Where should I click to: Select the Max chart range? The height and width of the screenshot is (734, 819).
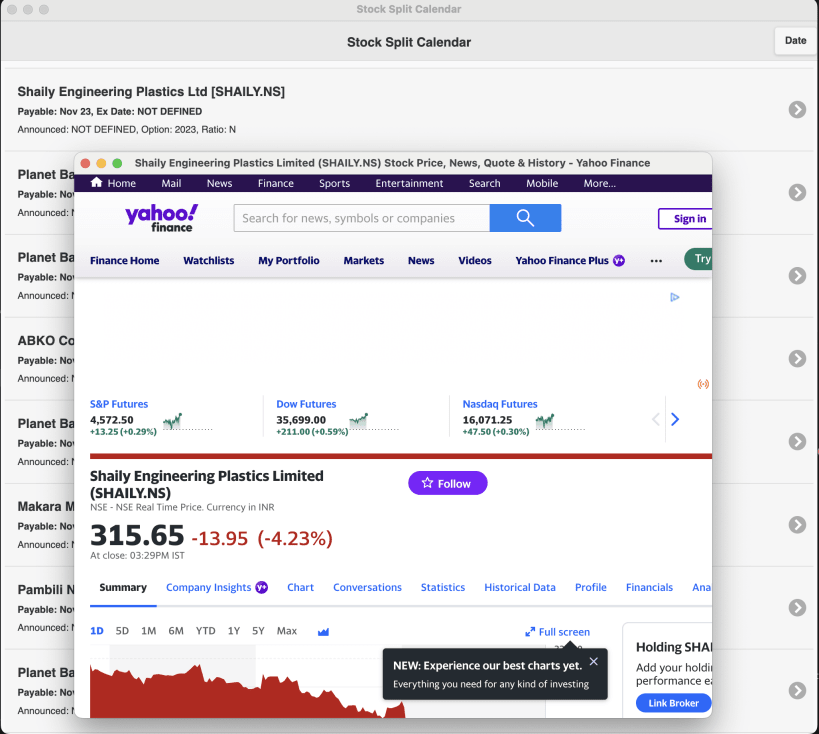287,631
